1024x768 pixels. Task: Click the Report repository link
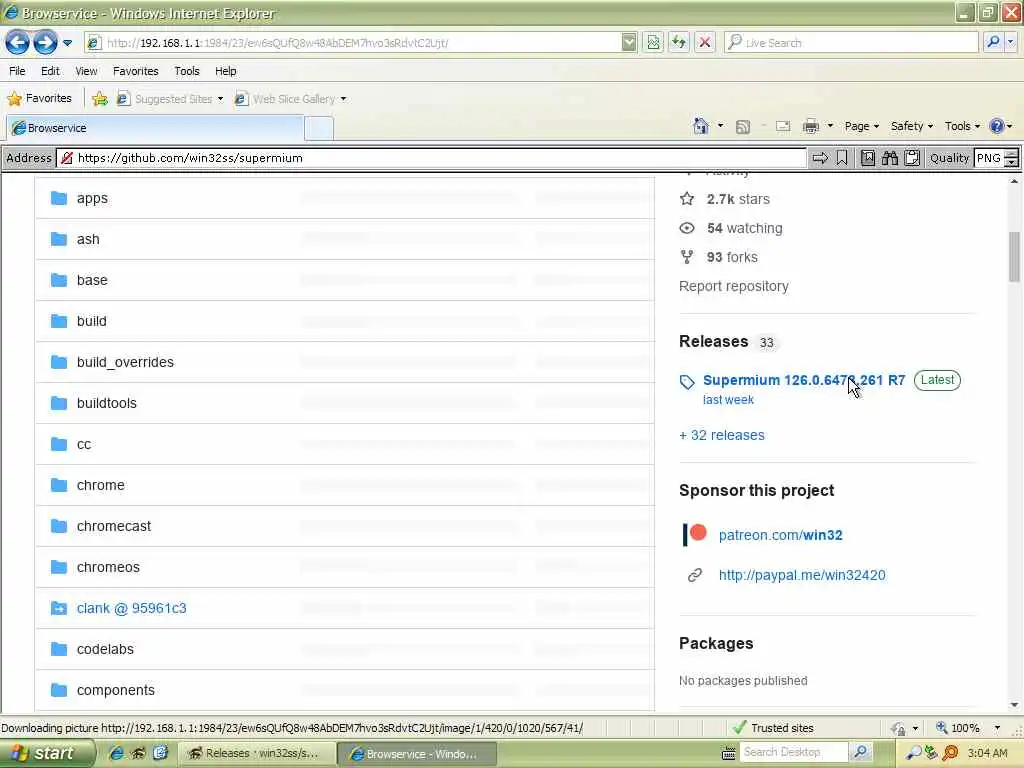[734, 287]
